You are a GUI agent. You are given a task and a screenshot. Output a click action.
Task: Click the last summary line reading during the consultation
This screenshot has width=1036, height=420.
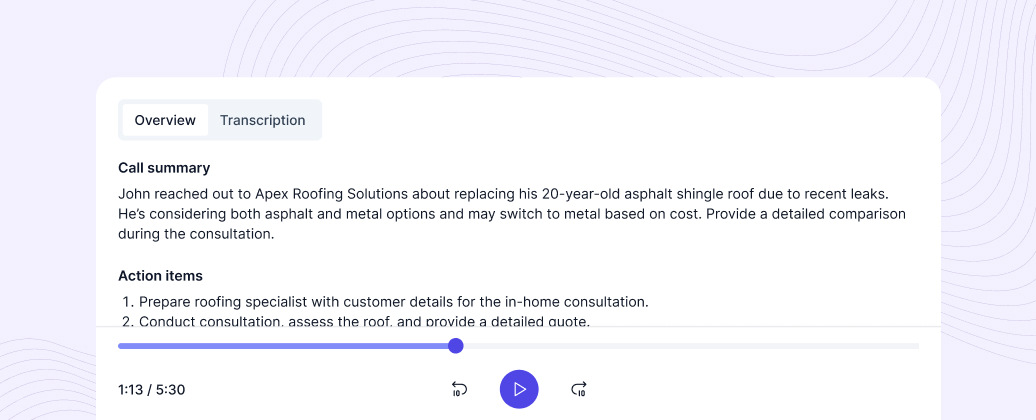click(x=195, y=235)
